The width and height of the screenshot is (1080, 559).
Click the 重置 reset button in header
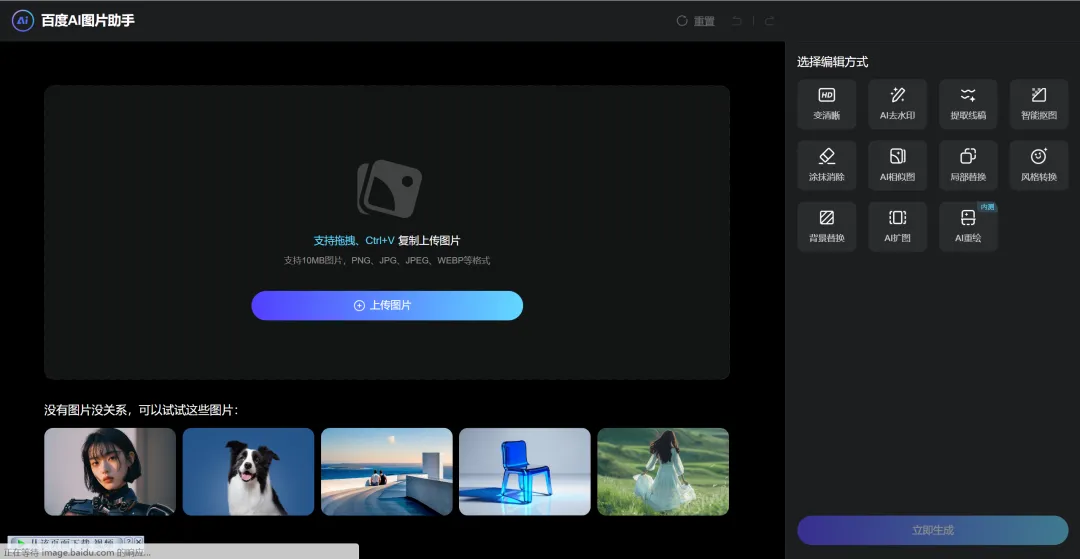point(695,21)
